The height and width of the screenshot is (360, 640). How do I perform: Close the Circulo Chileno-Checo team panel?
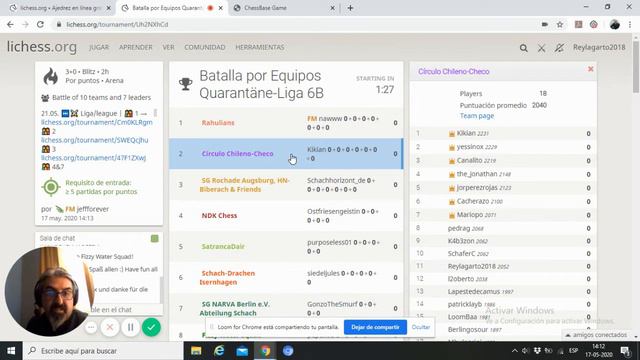pyautogui.click(x=590, y=69)
